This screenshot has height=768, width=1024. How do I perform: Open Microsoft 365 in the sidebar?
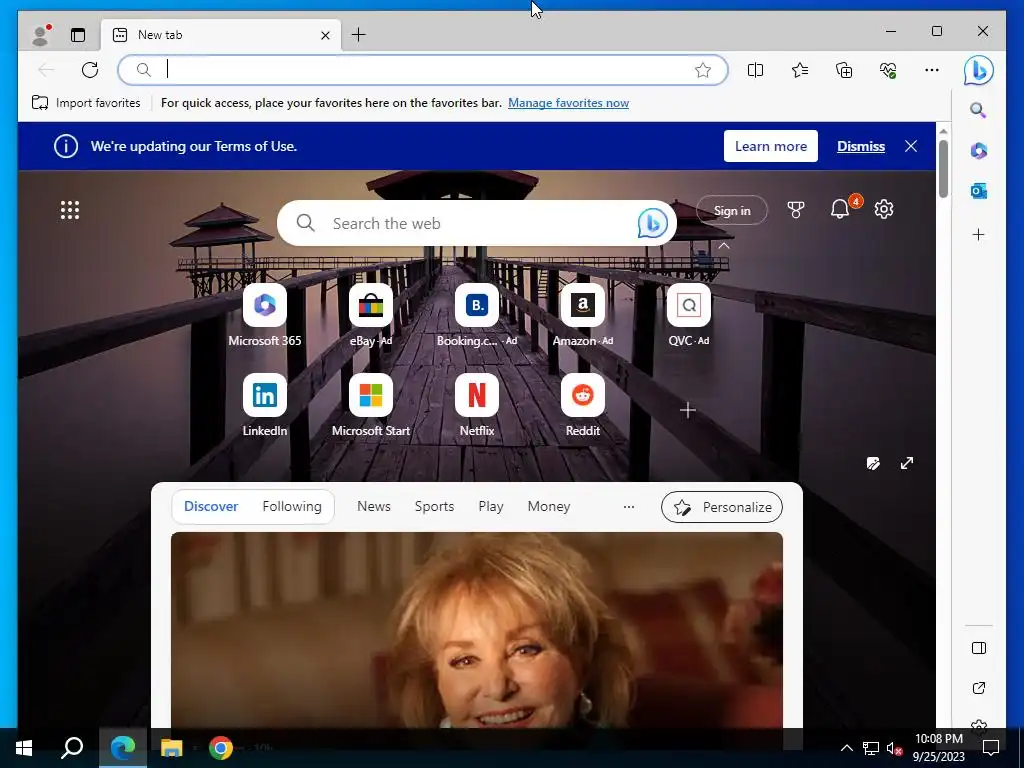tap(978, 151)
